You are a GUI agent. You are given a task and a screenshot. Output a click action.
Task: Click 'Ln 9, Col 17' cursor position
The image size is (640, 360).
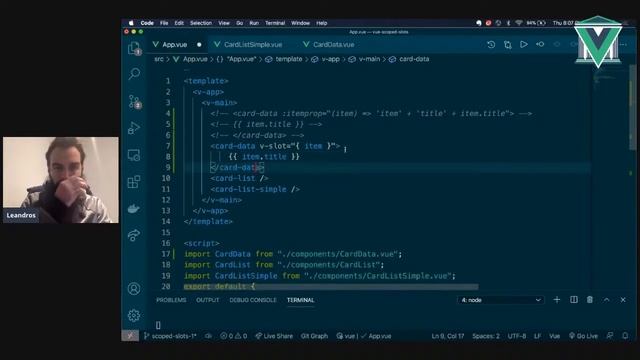[448, 336]
